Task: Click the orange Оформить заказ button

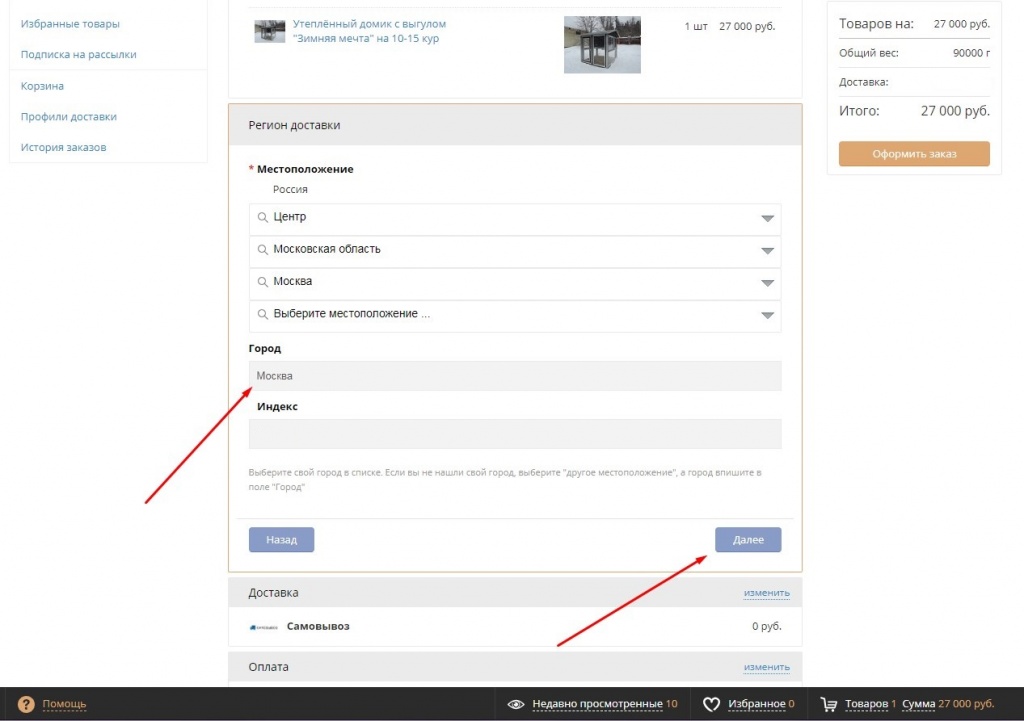Action: [x=914, y=154]
